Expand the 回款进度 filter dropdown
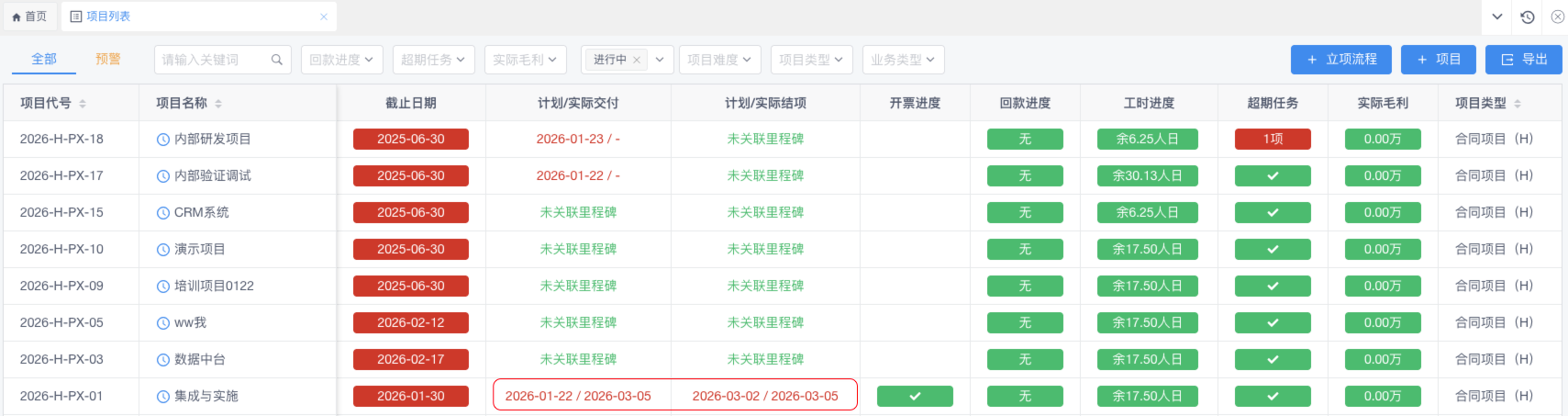The height and width of the screenshot is (416, 1568). coord(341,60)
